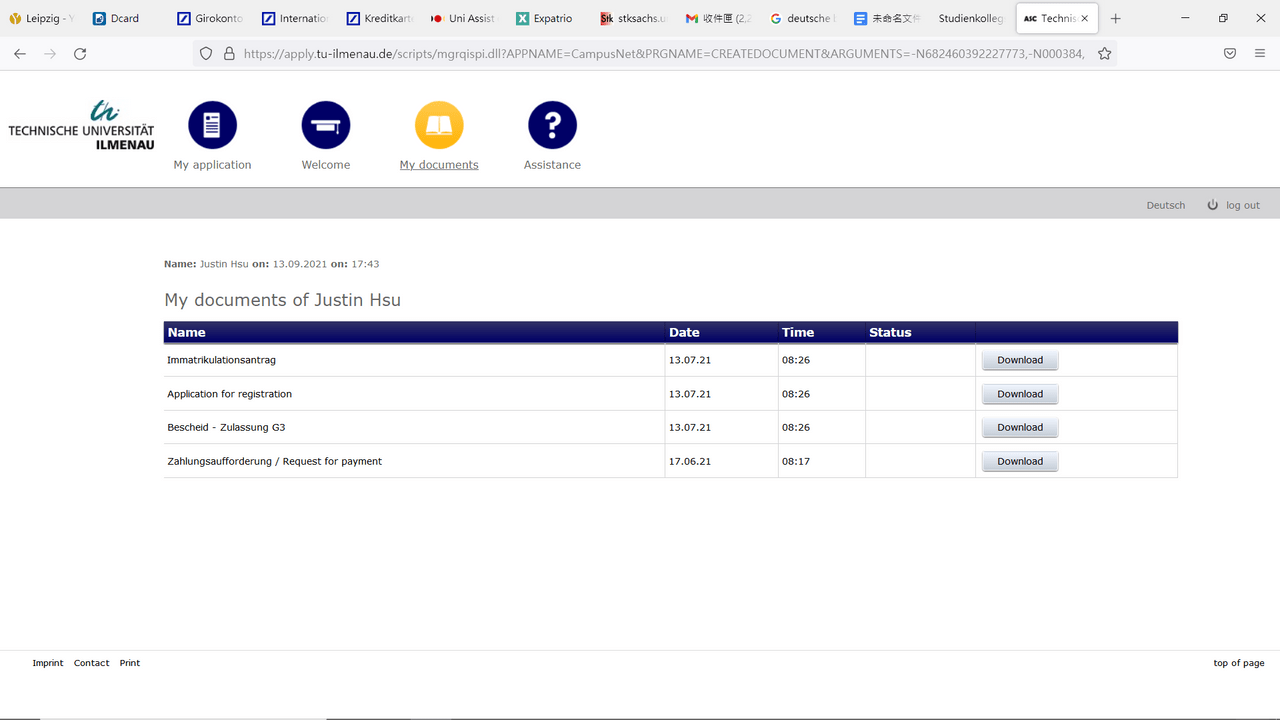Jump to top of page link
Viewport: 1280px width, 720px height.
1239,663
